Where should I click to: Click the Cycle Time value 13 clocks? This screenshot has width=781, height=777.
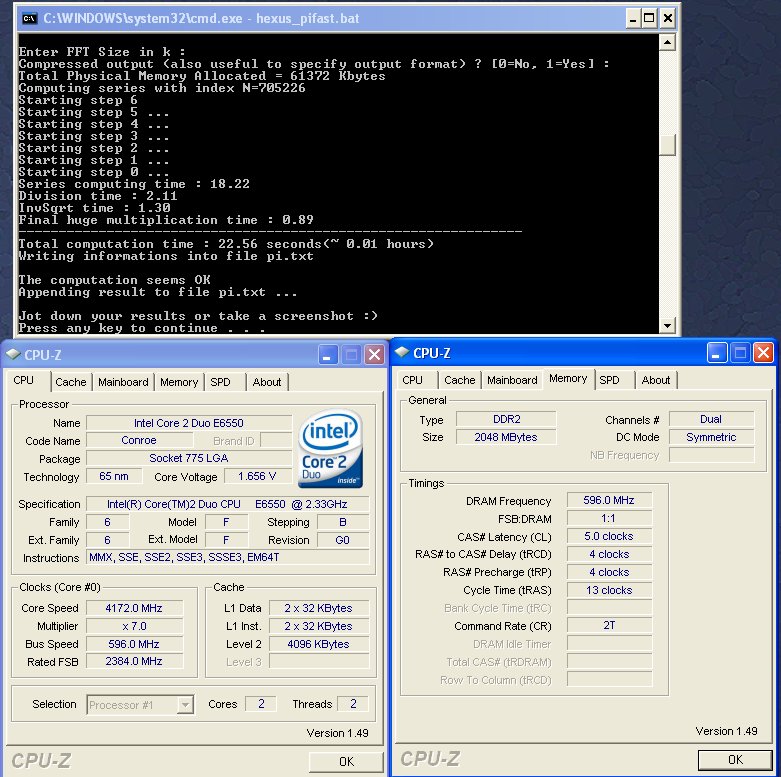[x=609, y=590]
